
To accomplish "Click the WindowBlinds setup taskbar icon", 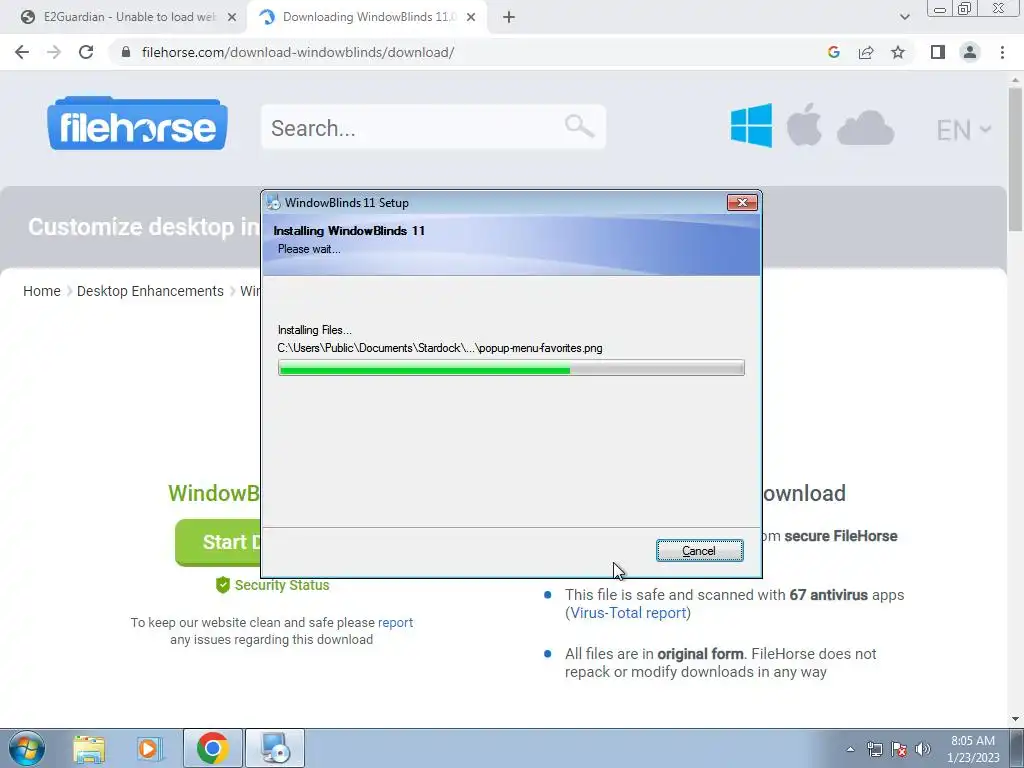I will point(275,748).
